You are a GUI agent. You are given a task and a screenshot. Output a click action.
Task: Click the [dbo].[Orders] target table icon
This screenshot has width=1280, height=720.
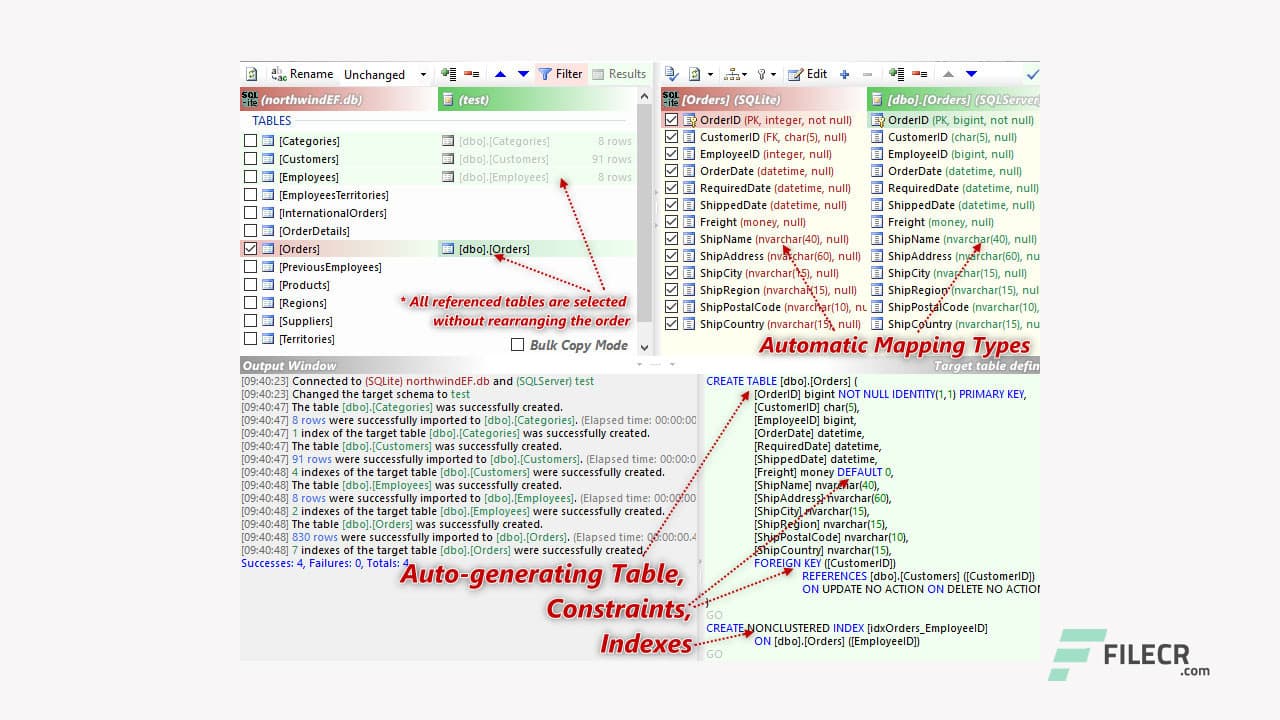point(449,249)
